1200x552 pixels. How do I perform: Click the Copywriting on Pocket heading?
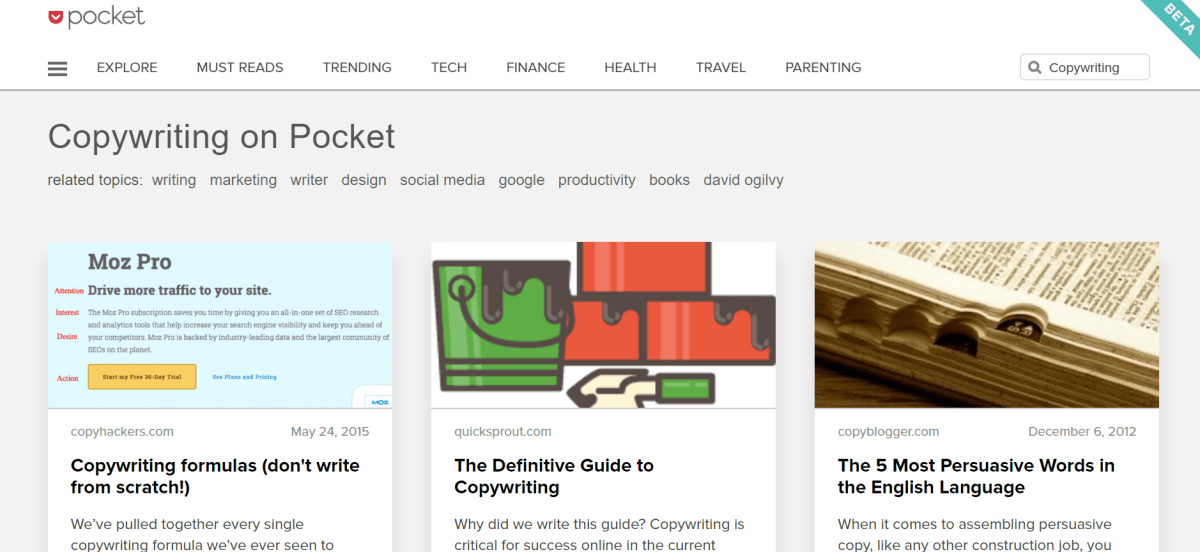coord(222,136)
